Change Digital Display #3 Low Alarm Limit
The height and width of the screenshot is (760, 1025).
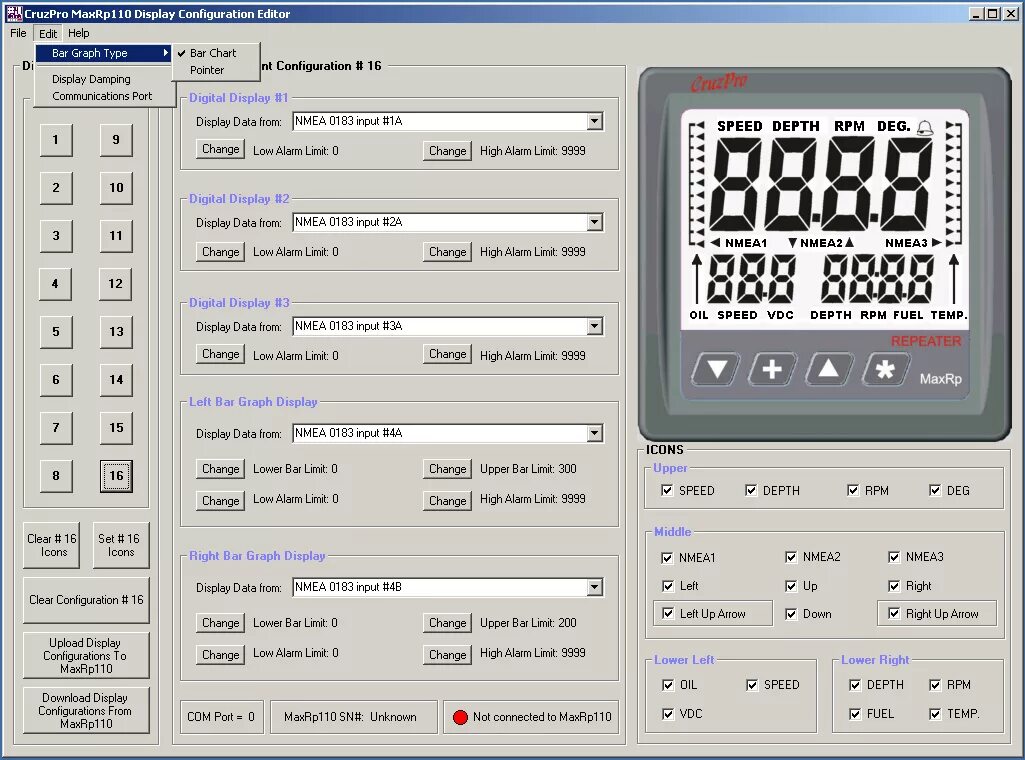click(x=220, y=354)
